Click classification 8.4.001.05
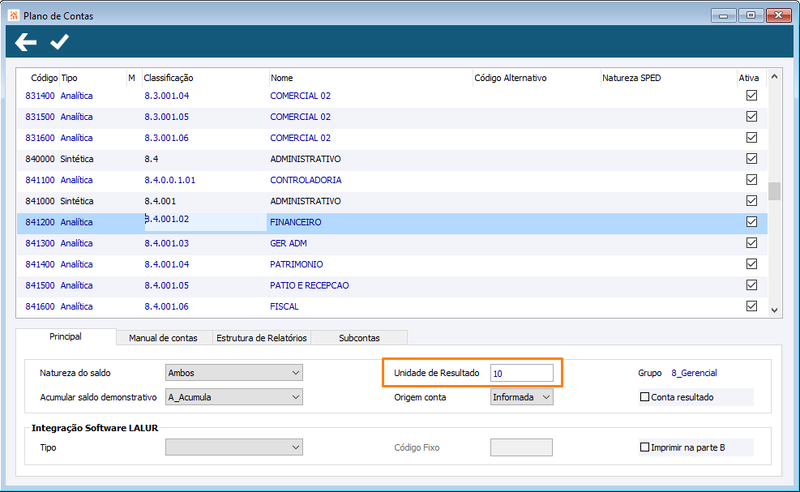This screenshot has height=492, width=800. point(166,285)
